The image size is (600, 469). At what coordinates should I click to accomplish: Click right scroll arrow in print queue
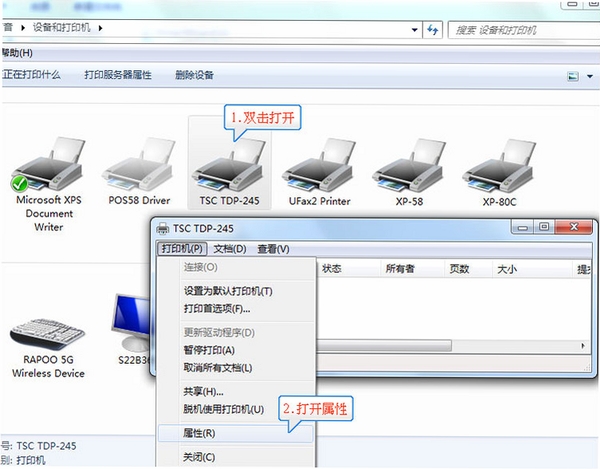click(583, 345)
